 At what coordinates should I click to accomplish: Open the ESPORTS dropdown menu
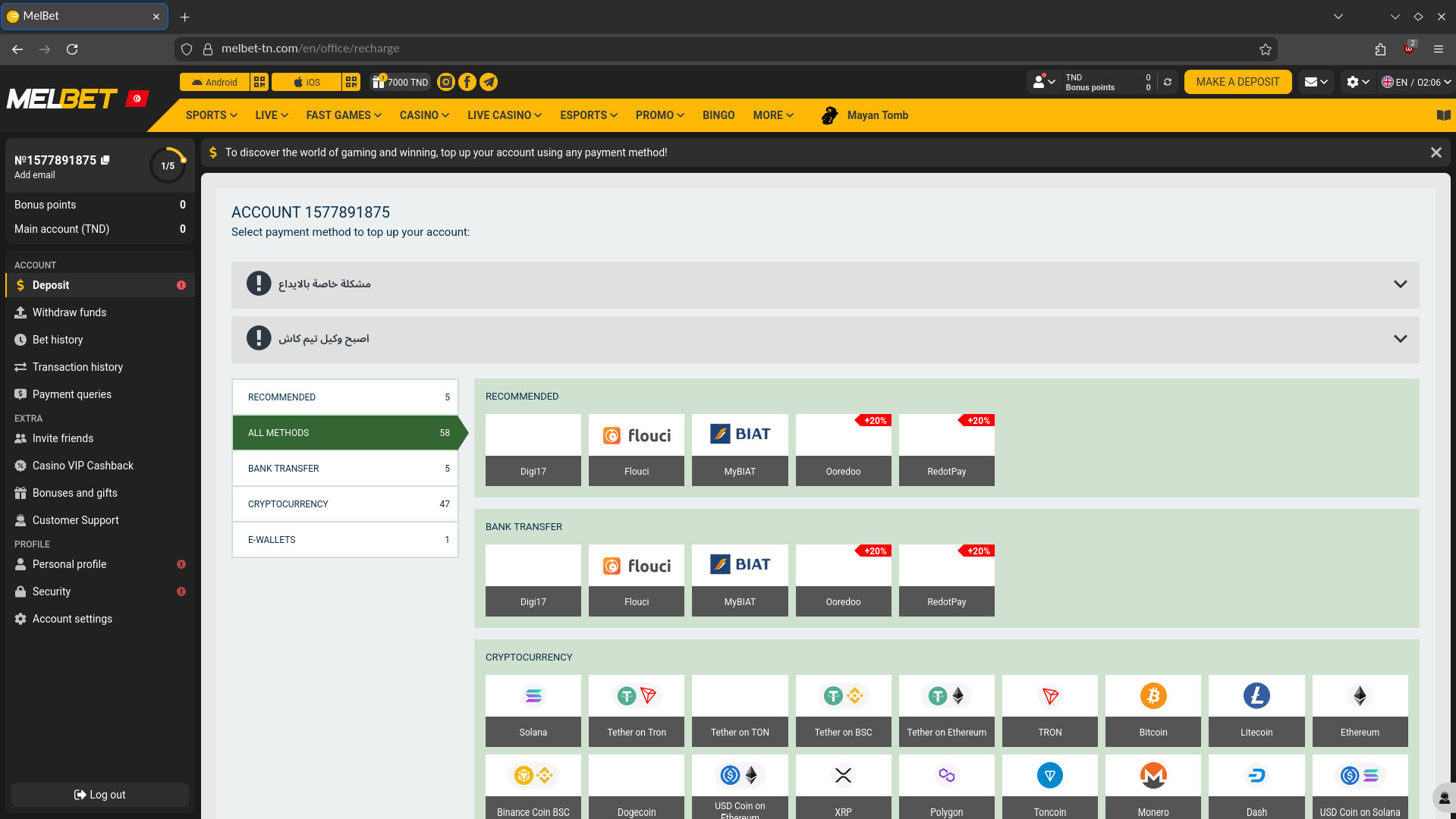(x=589, y=115)
